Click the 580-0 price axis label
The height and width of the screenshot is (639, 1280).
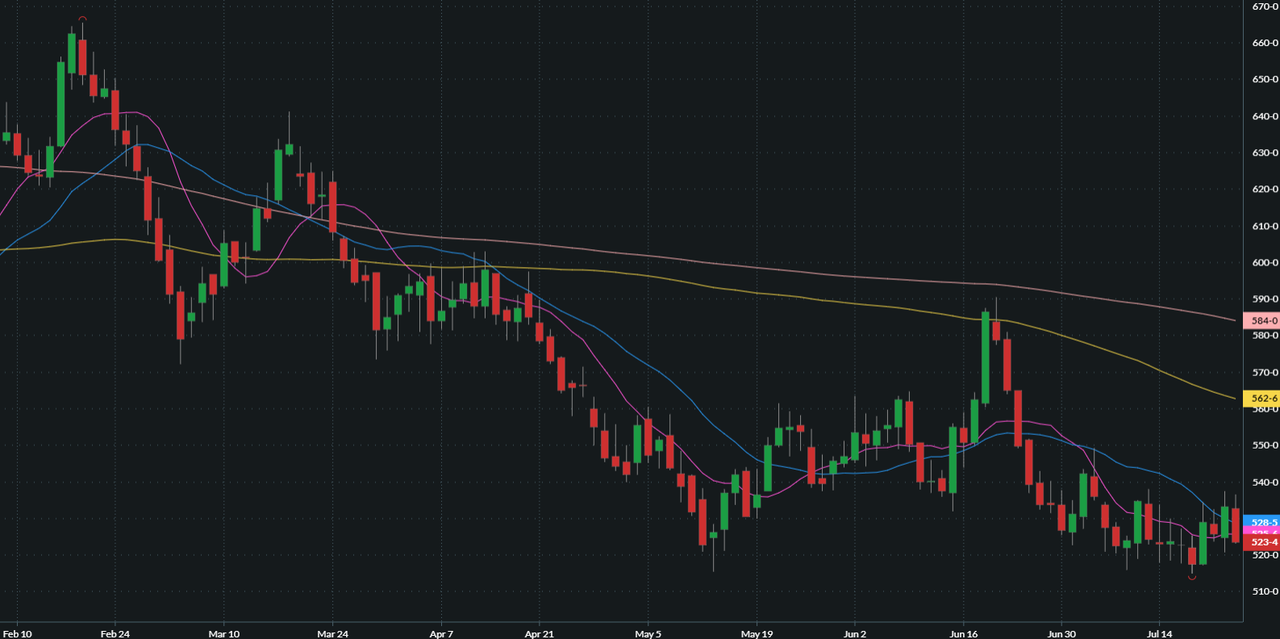click(1264, 335)
